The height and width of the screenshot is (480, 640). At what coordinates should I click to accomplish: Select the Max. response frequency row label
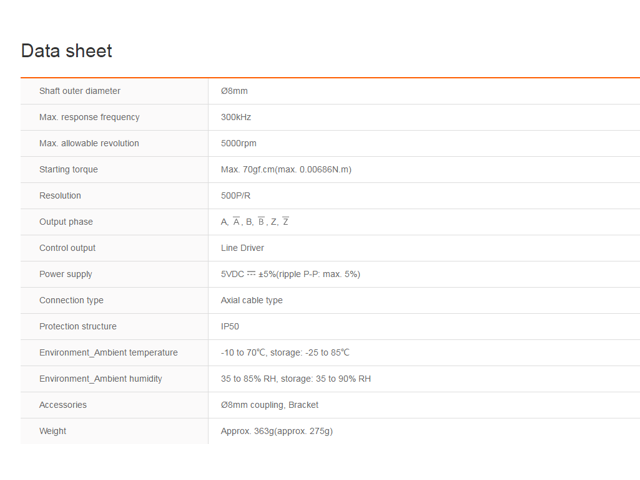click(89, 117)
